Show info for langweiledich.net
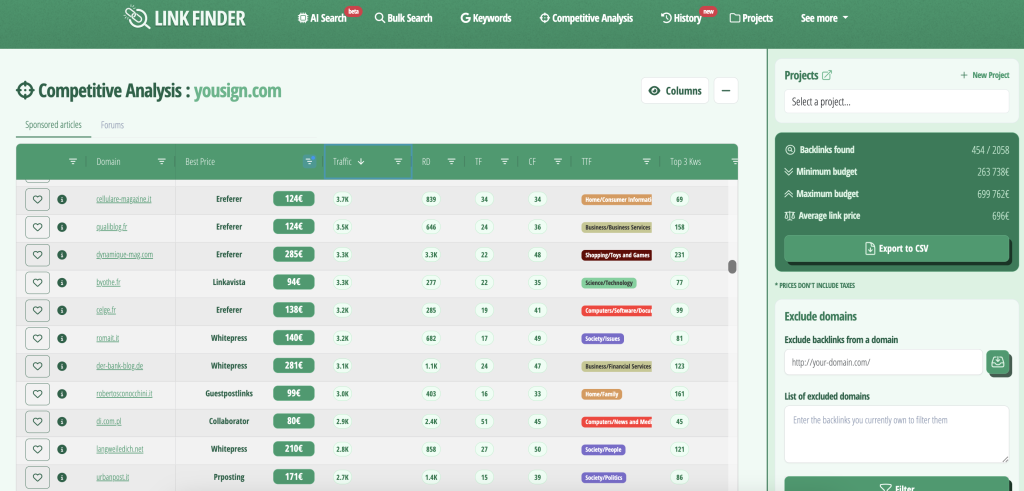 click(62, 450)
